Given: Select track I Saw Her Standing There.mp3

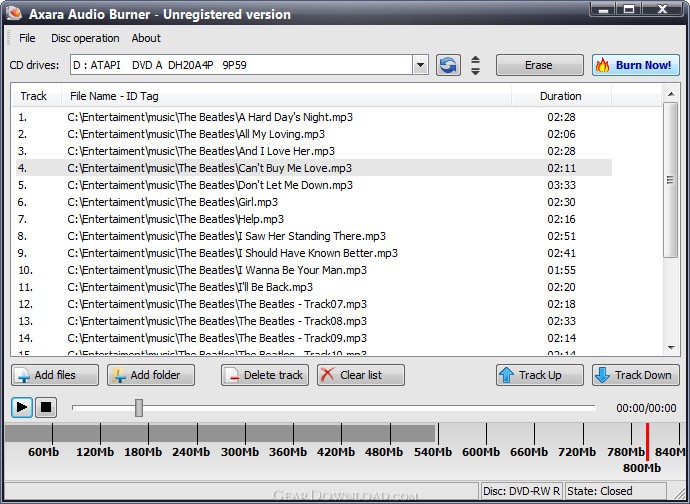Looking at the screenshot, I should click(314, 236).
